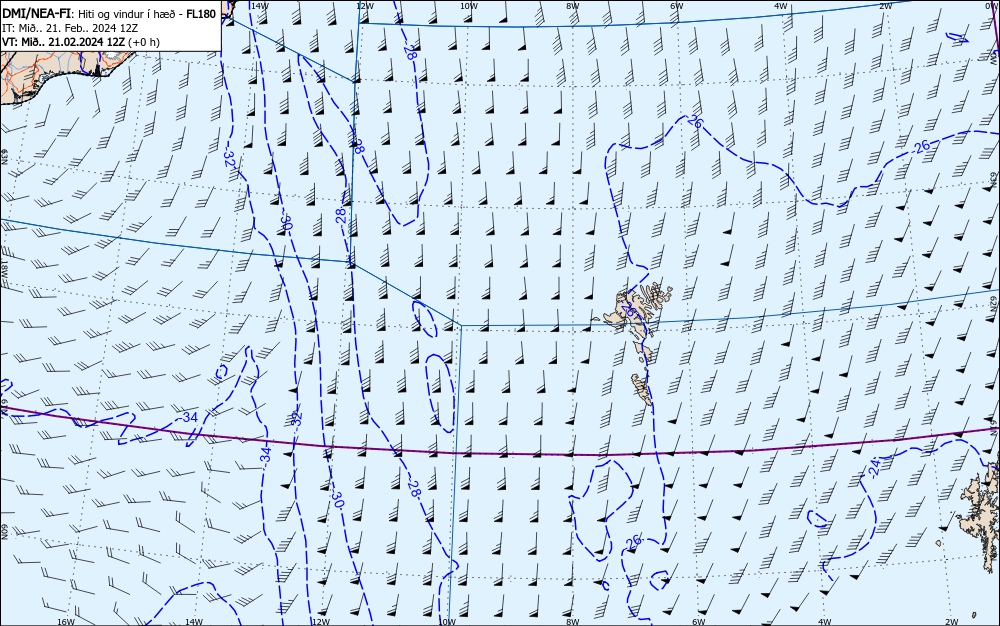
Task: Click the '-32' isotherm label north of the blue boundary
Action: 229,159
